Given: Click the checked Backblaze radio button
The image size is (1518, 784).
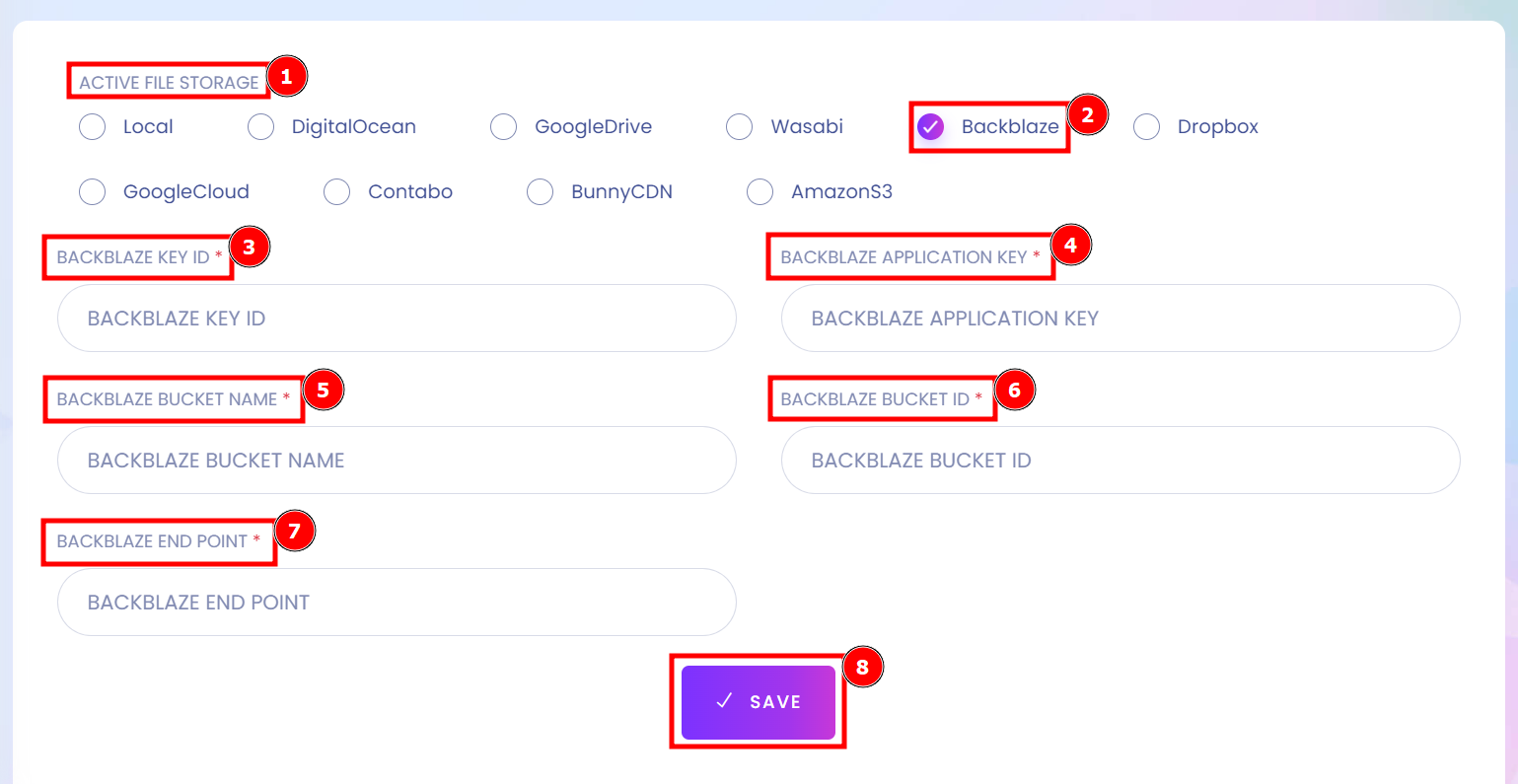Looking at the screenshot, I should pos(931,127).
